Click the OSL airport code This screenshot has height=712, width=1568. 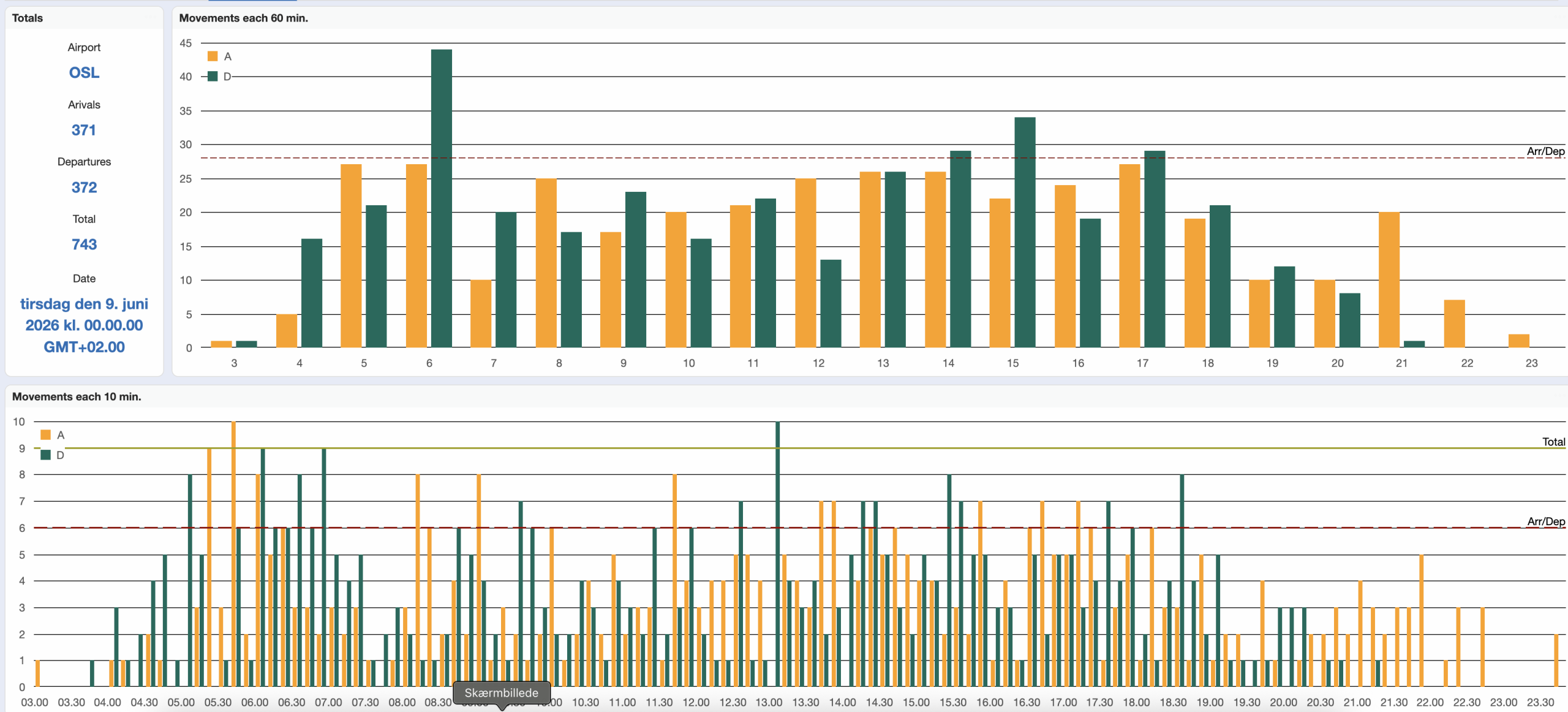pos(84,73)
